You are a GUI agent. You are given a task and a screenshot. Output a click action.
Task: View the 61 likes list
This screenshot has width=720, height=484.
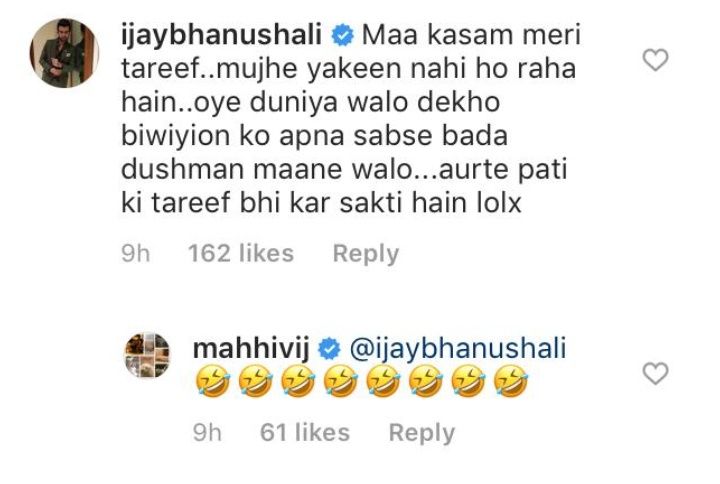pos(305,433)
